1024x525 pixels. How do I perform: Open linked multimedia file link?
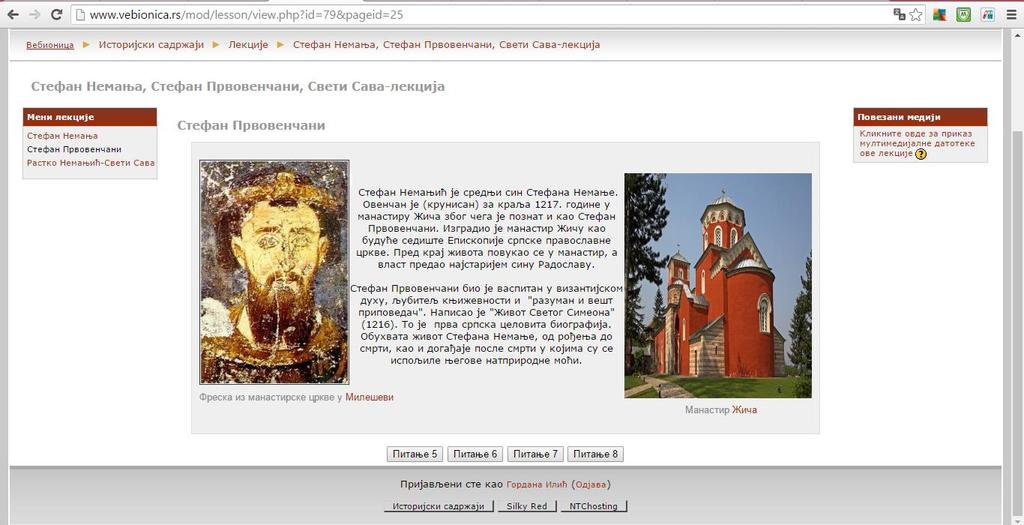pos(917,143)
